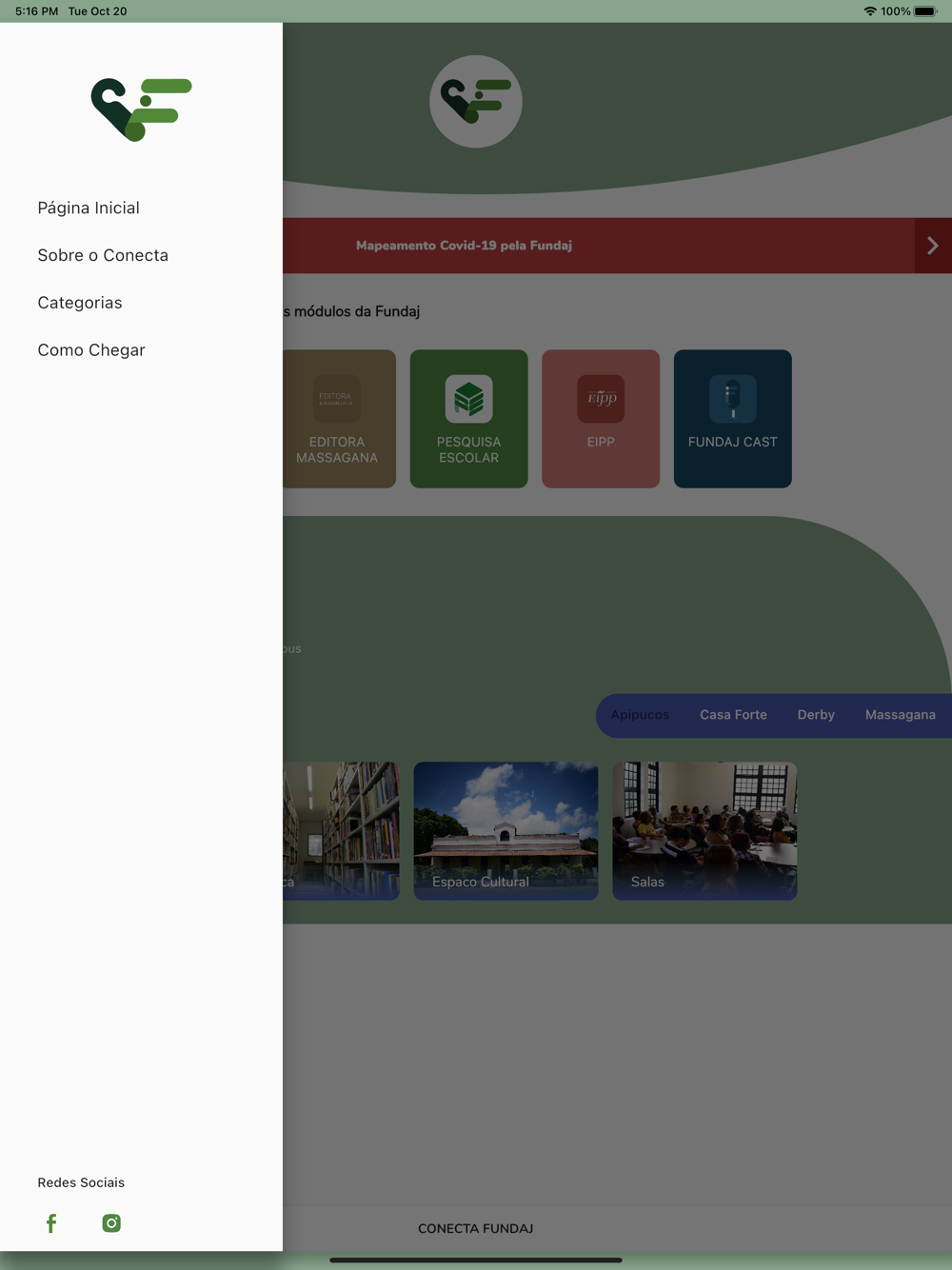Screen dimensions: 952x1270
Task: Expand the Covid-19 banner with the chevron arrow
Action: click(933, 246)
